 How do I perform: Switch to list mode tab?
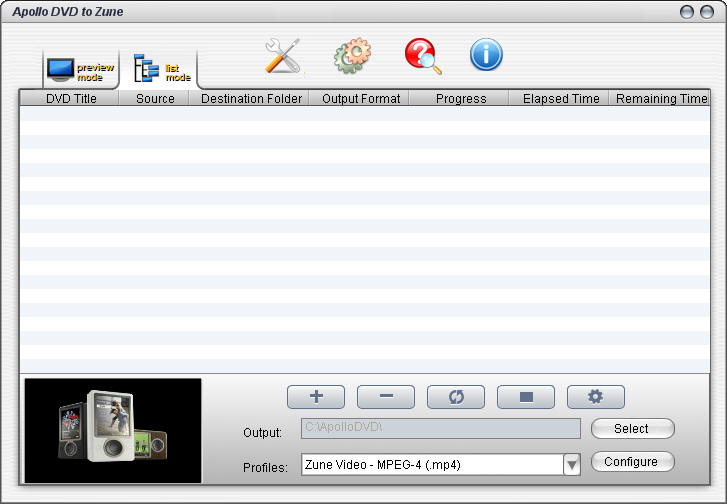159,69
